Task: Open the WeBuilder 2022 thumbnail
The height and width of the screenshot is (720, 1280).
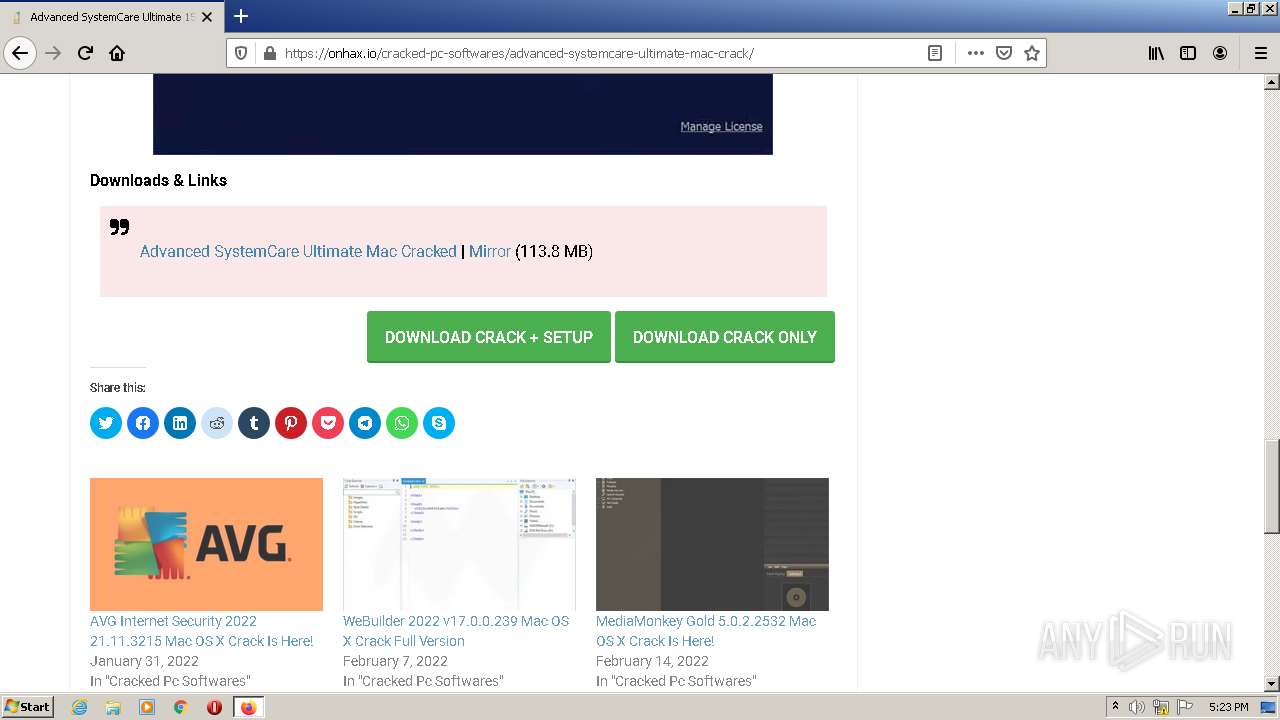Action: pos(459,544)
